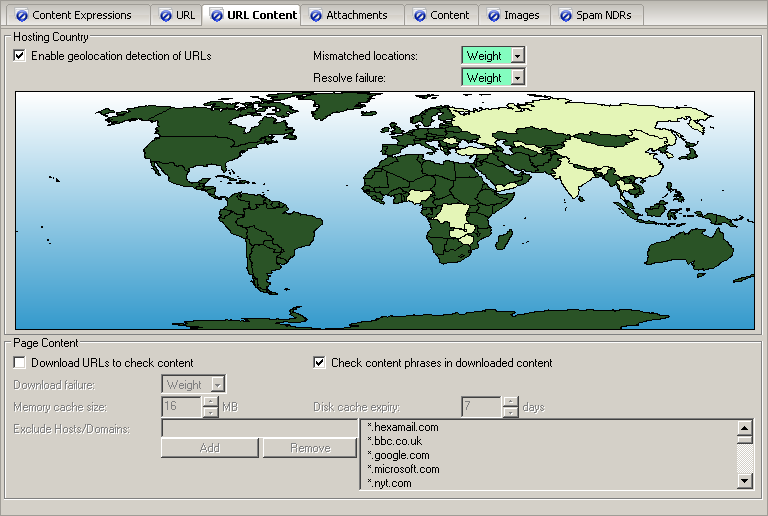This screenshot has height=516, width=768.
Task: Switch to the Attachments tab
Action: point(356,15)
